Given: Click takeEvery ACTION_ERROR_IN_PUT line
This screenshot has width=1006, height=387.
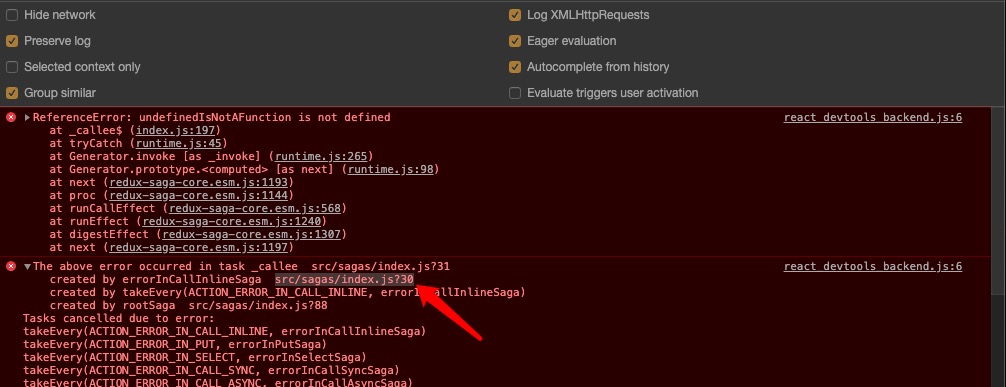Looking at the screenshot, I should [175, 344].
